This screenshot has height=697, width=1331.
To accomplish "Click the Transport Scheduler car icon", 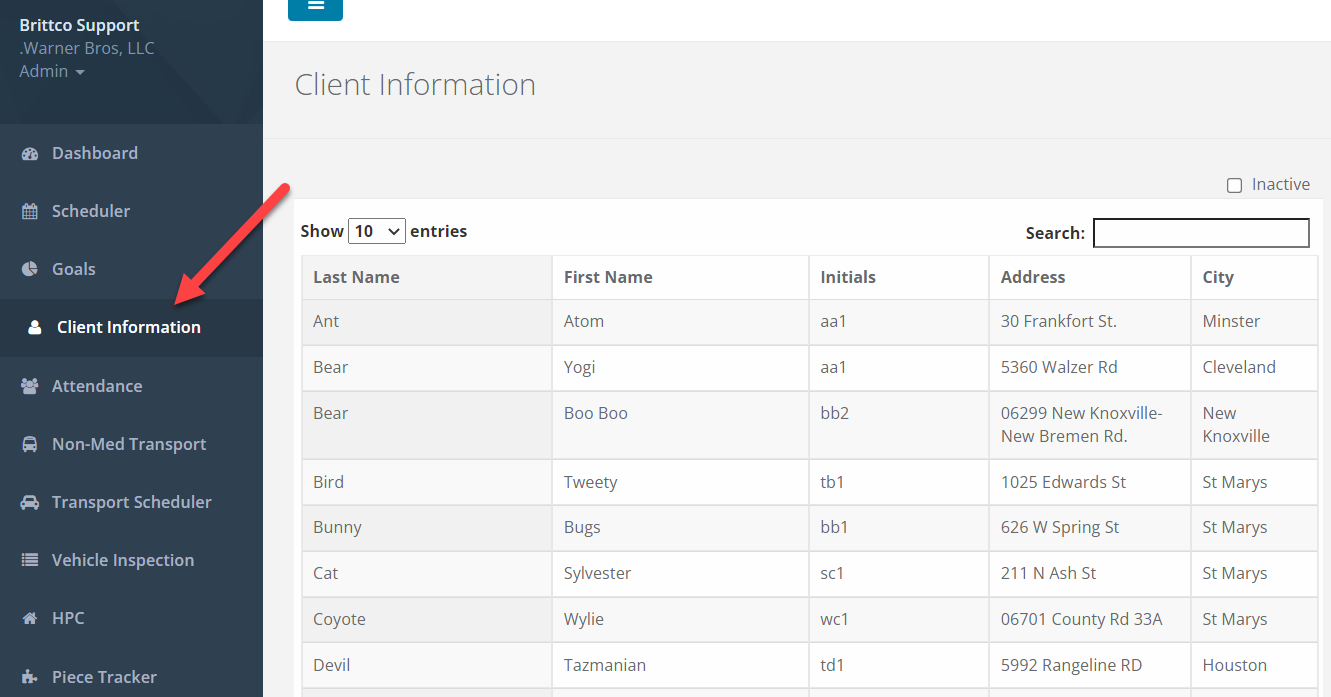I will [x=30, y=502].
